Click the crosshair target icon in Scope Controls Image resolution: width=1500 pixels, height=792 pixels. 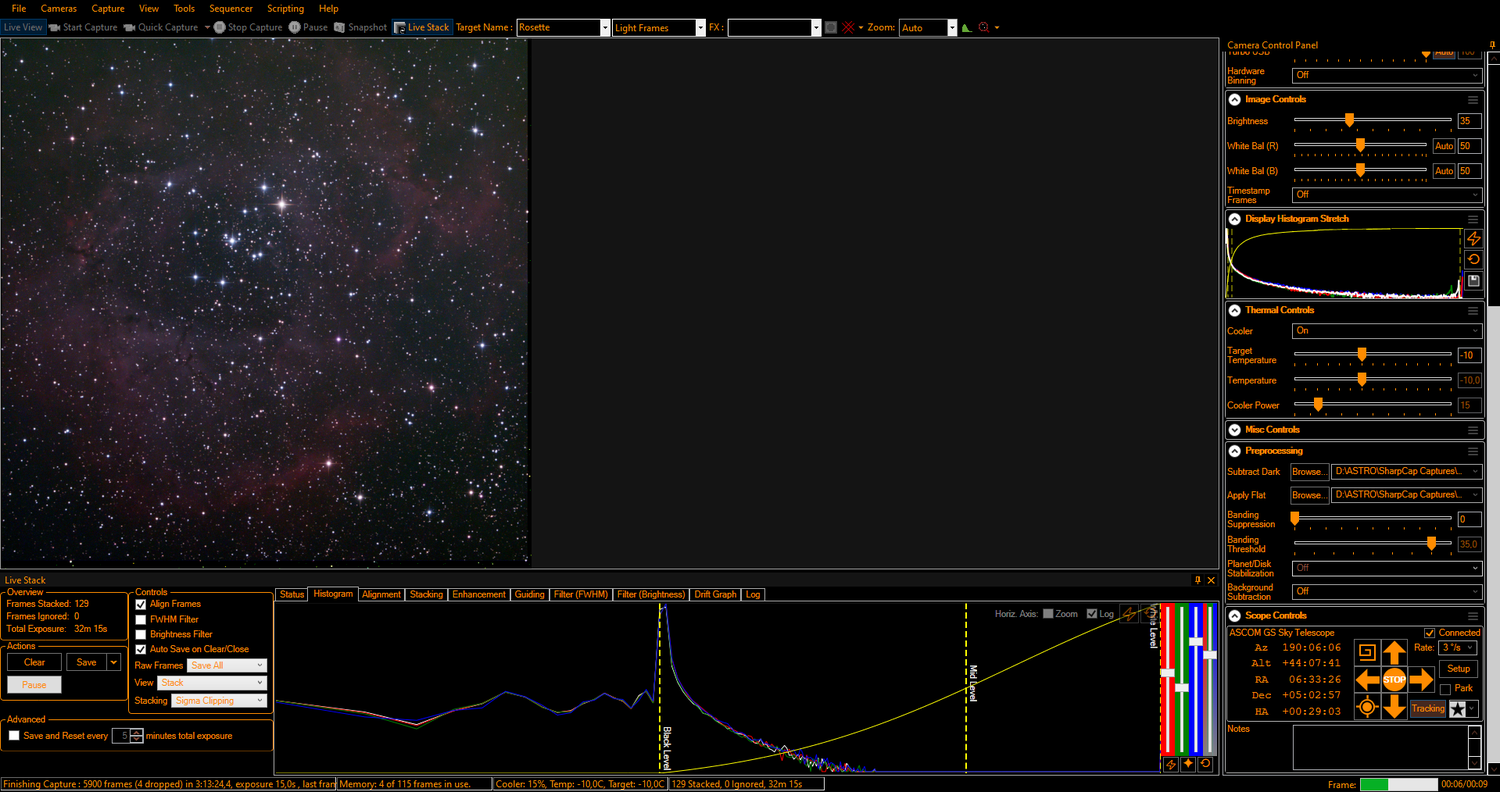click(x=1367, y=707)
